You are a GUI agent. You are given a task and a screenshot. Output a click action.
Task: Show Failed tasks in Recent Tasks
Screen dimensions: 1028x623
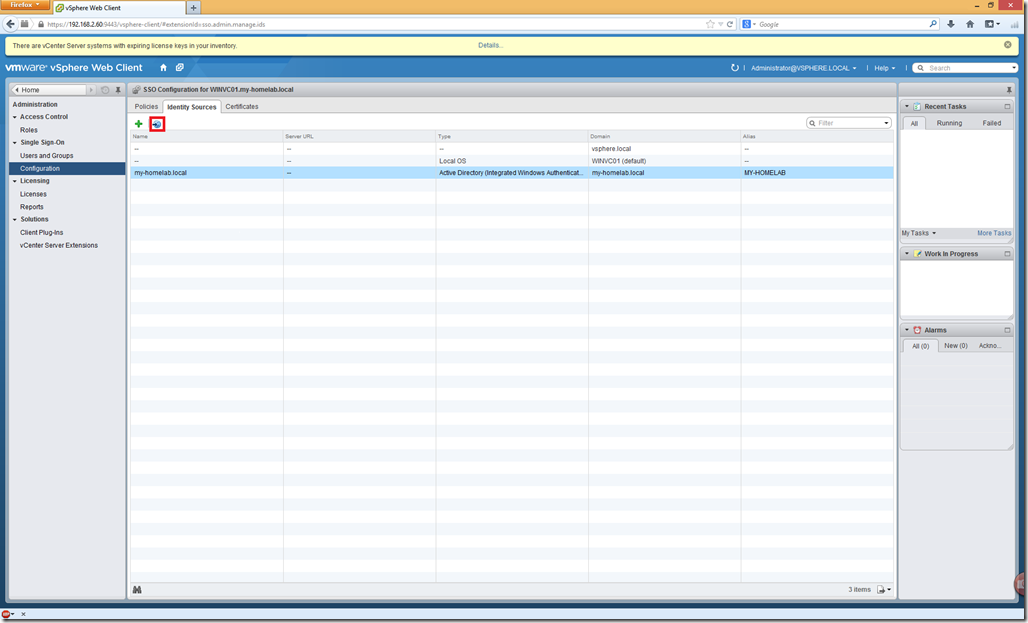click(x=991, y=123)
